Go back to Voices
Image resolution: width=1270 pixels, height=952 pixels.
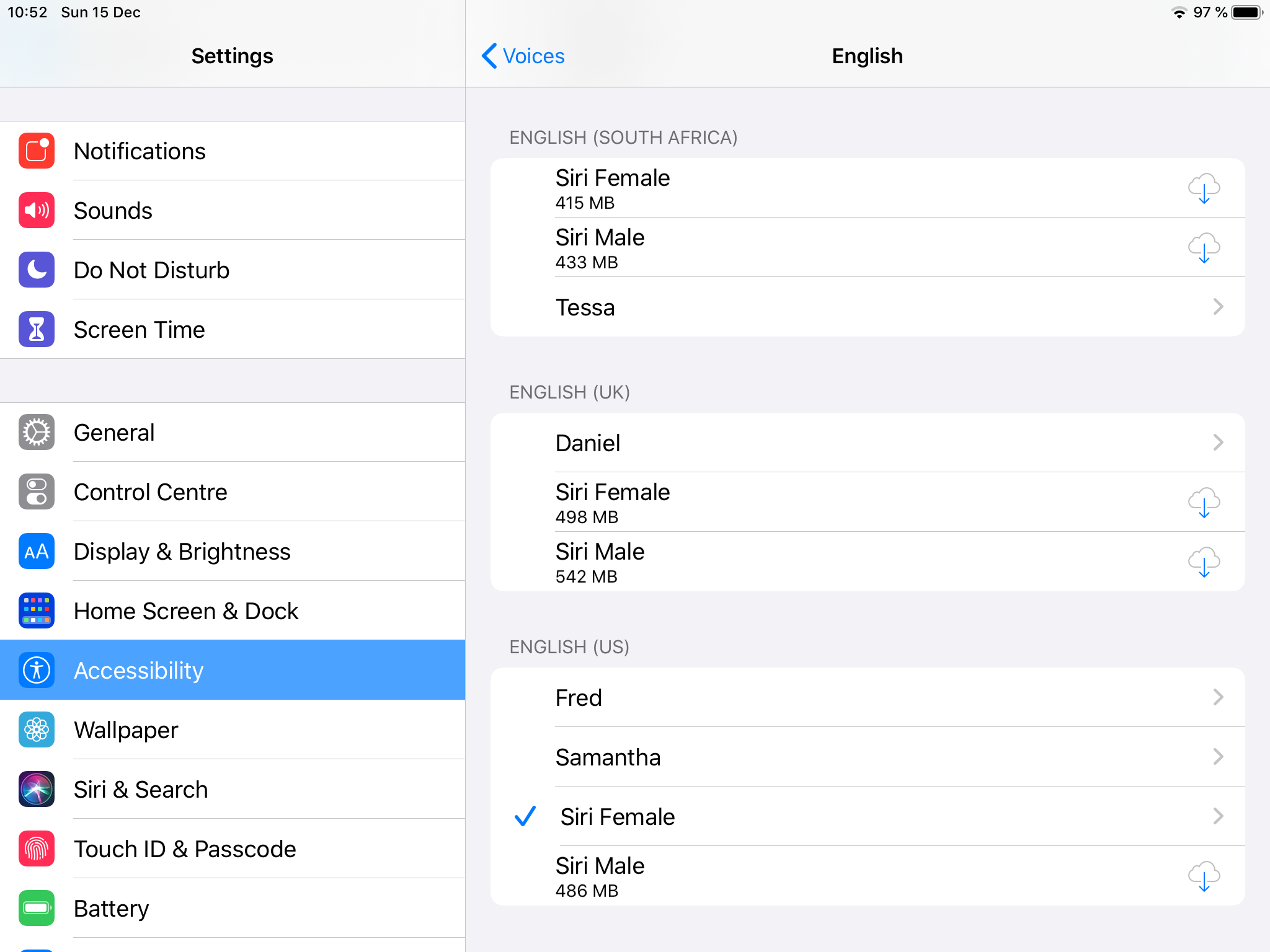click(x=523, y=56)
